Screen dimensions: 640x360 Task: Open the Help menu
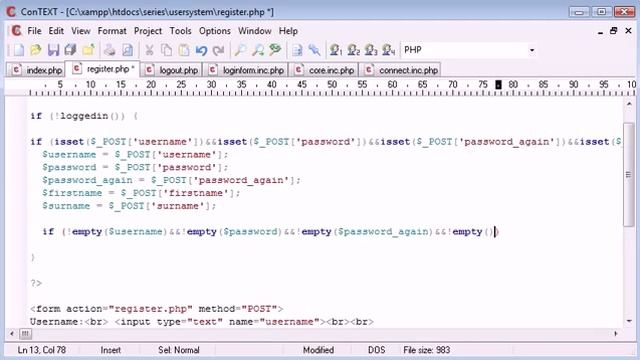pyautogui.click(x=288, y=31)
